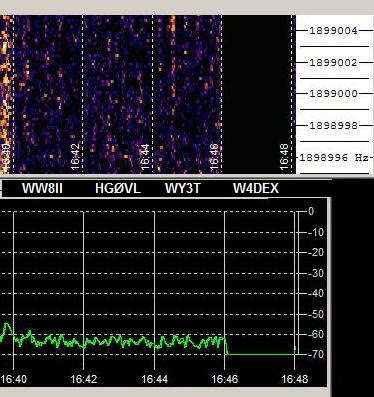Click the 16:48 time label below graph
374x397 pixels.
(x=295, y=379)
